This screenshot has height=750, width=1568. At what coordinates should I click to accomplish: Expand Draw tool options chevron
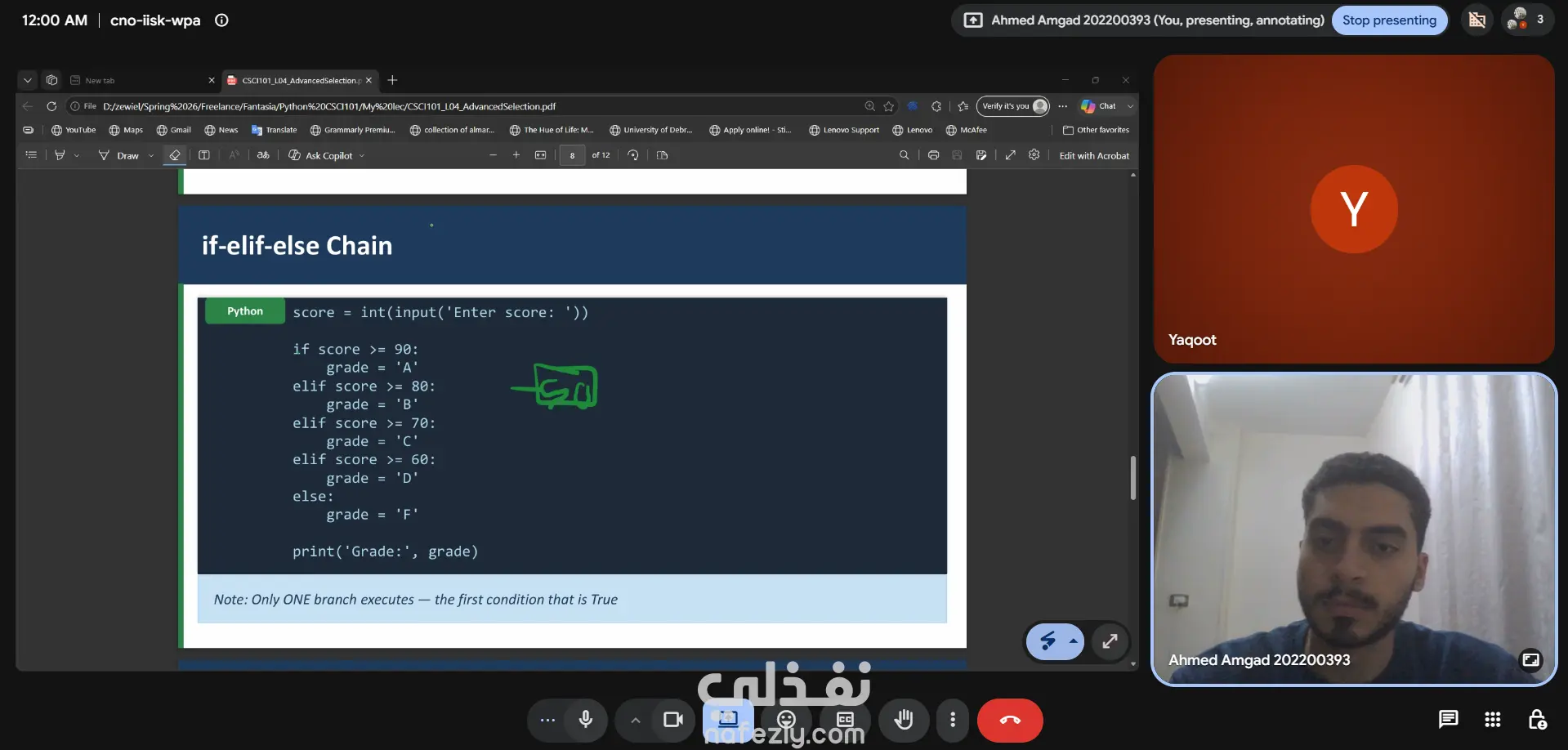[x=151, y=155]
